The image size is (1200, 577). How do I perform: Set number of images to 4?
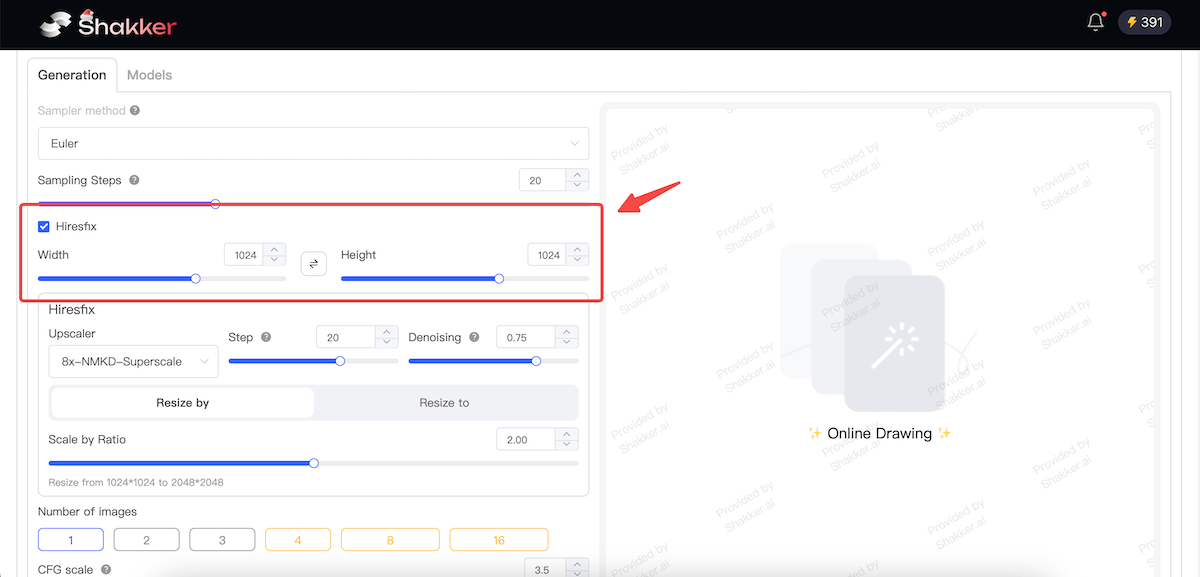click(298, 540)
